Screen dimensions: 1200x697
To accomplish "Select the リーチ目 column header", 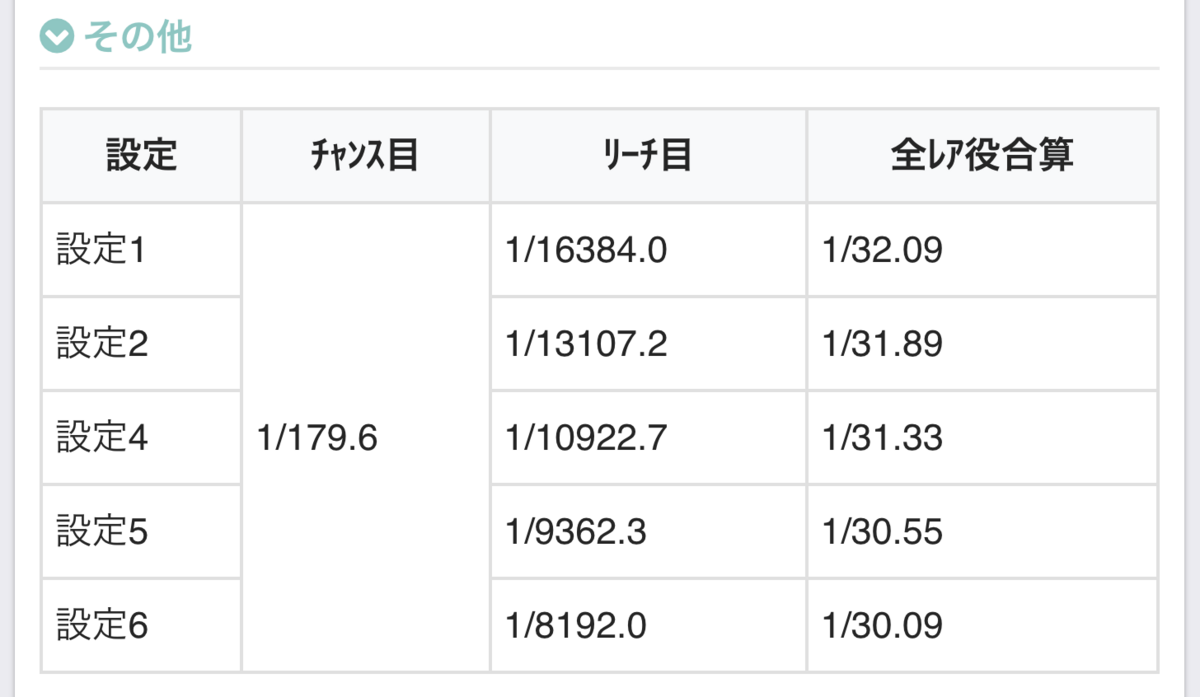I will (648, 156).
